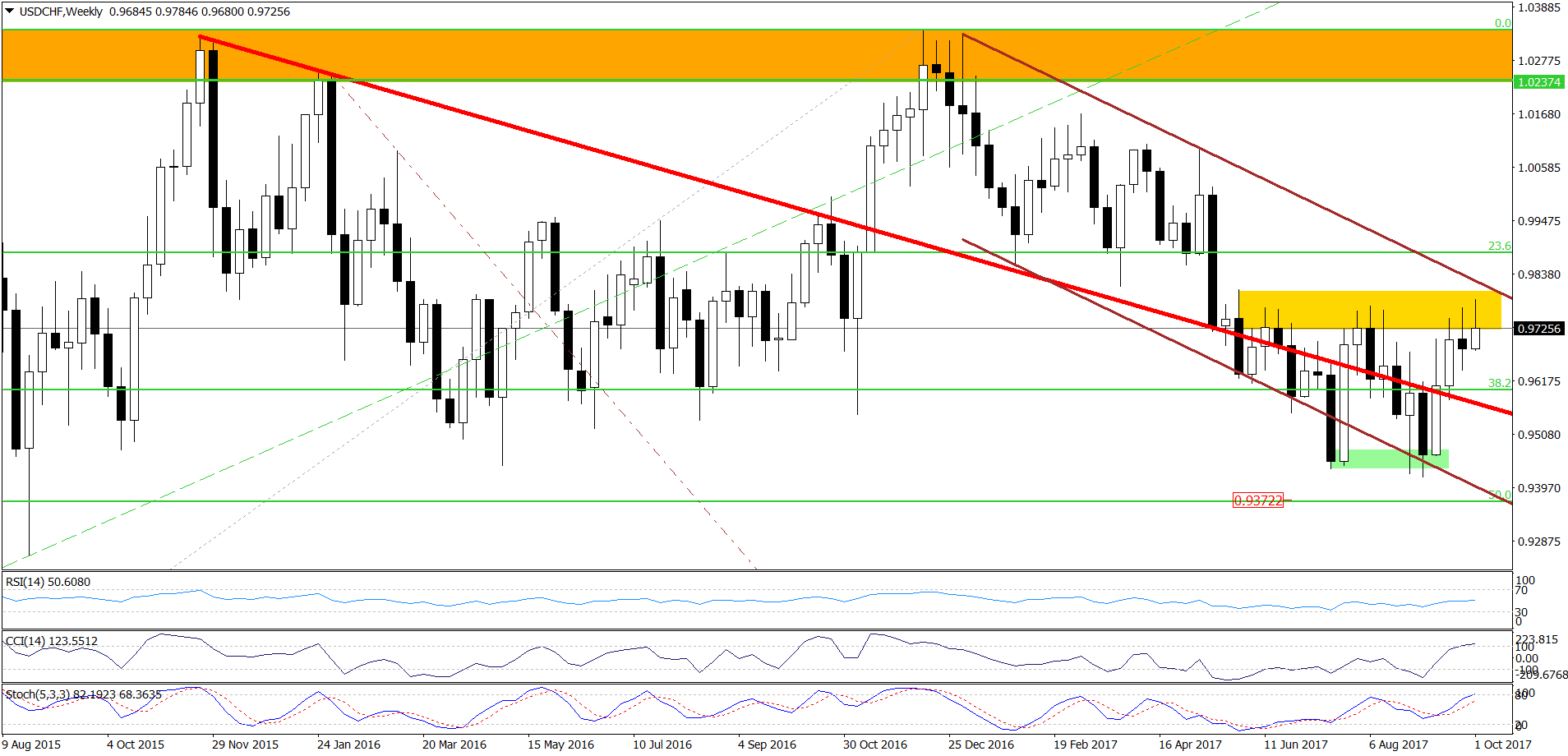Select the RSI(14) 50.6080 indicator label
This screenshot has width=1568, height=756.
(48, 582)
